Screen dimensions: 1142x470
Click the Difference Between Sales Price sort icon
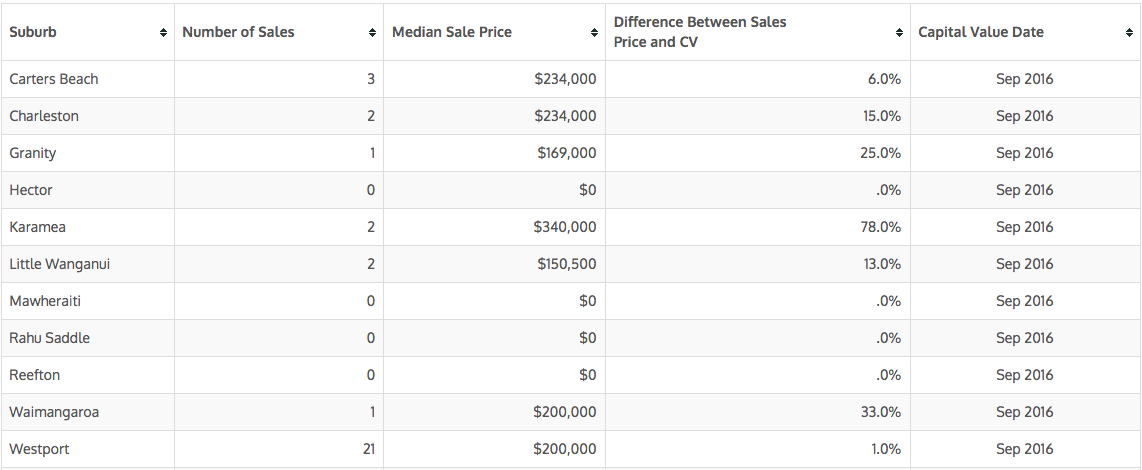(899, 33)
